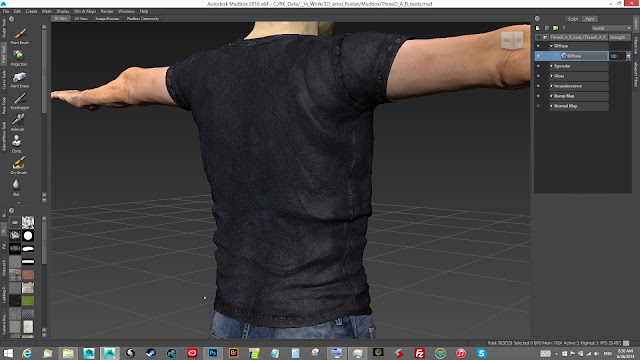Toggle visibility of the Specular channel
This screenshot has height=360, width=640.
(538, 66)
